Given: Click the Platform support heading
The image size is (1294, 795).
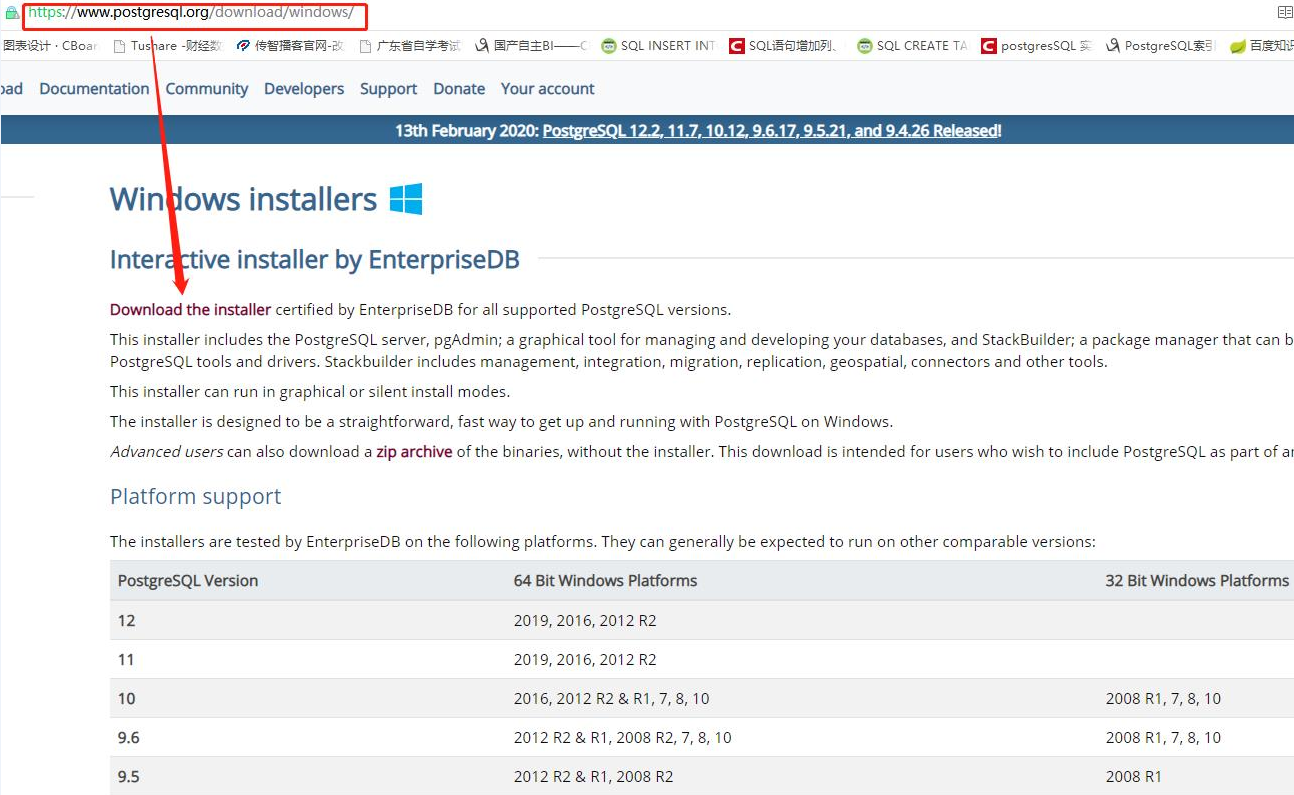Looking at the screenshot, I should click(x=195, y=497).
